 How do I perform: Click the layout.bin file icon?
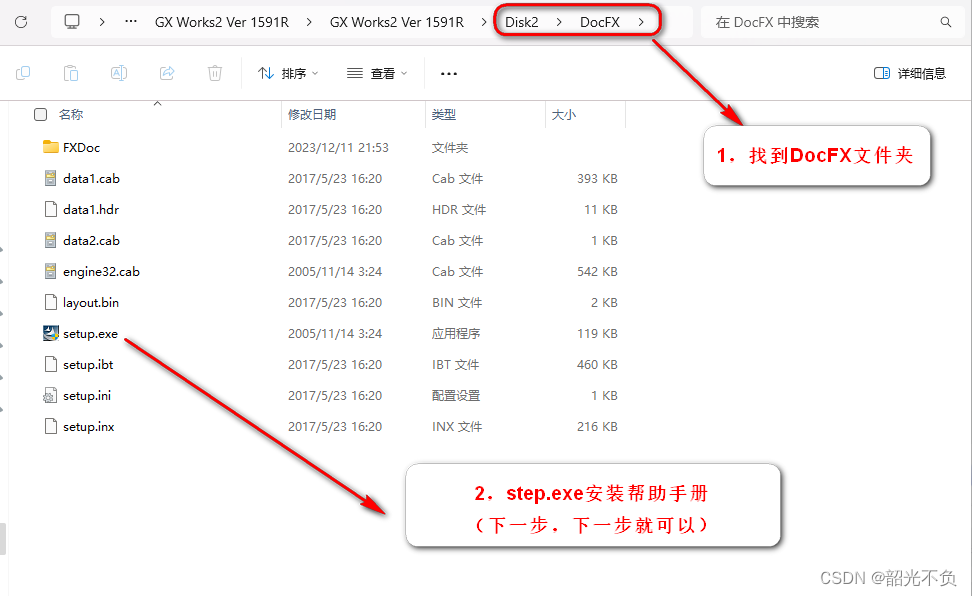pos(51,303)
